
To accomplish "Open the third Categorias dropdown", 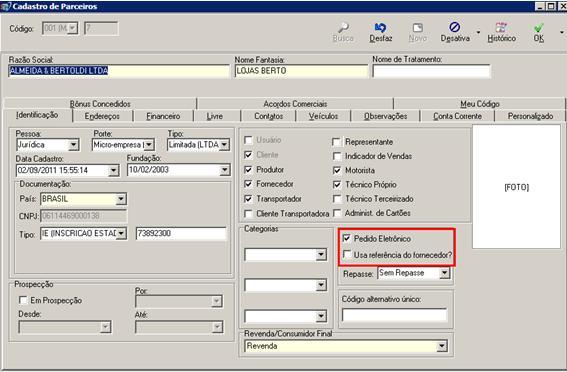I will click(321, 317).
